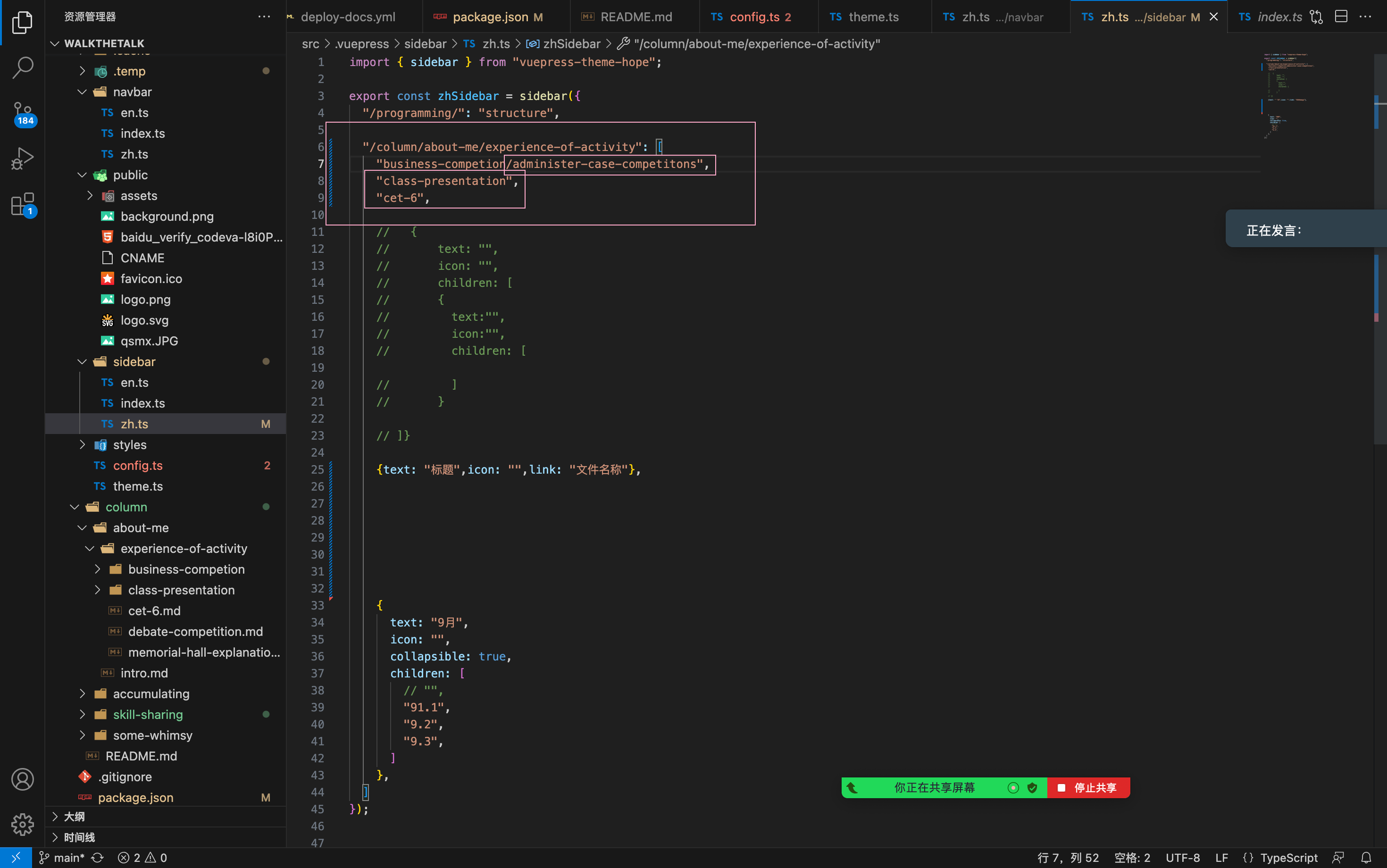Image resolution: width=1387 pixels, height=868 pixels.
Task: Open the Run and Debug view
Action: (x=22, y=159)
